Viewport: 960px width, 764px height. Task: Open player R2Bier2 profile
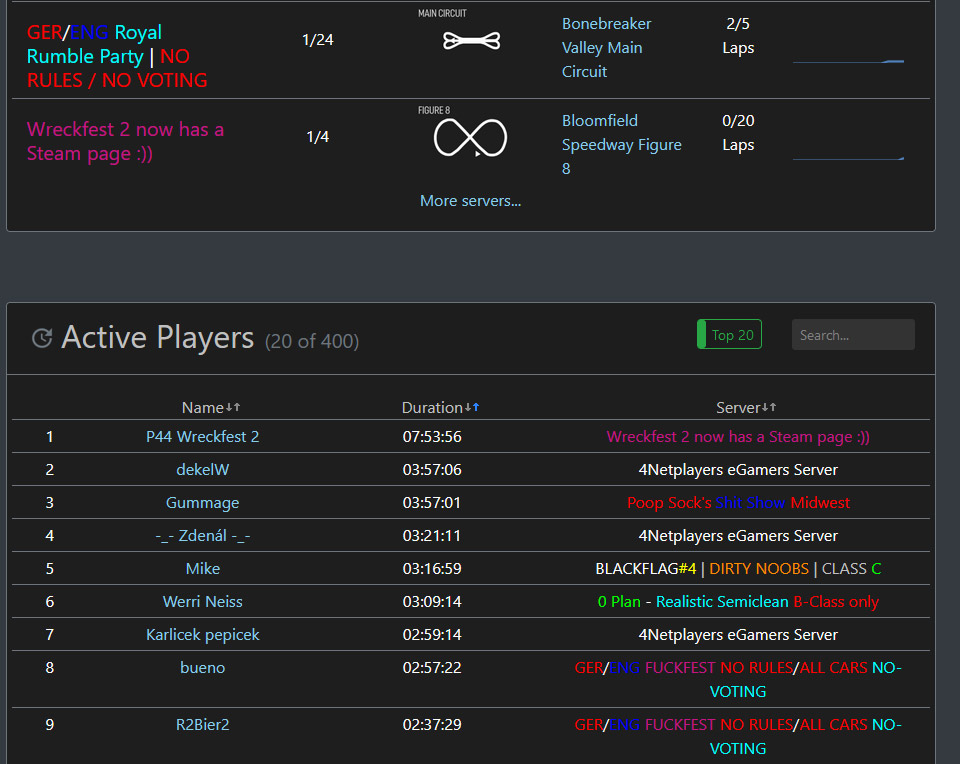click(x=203, y=725)
